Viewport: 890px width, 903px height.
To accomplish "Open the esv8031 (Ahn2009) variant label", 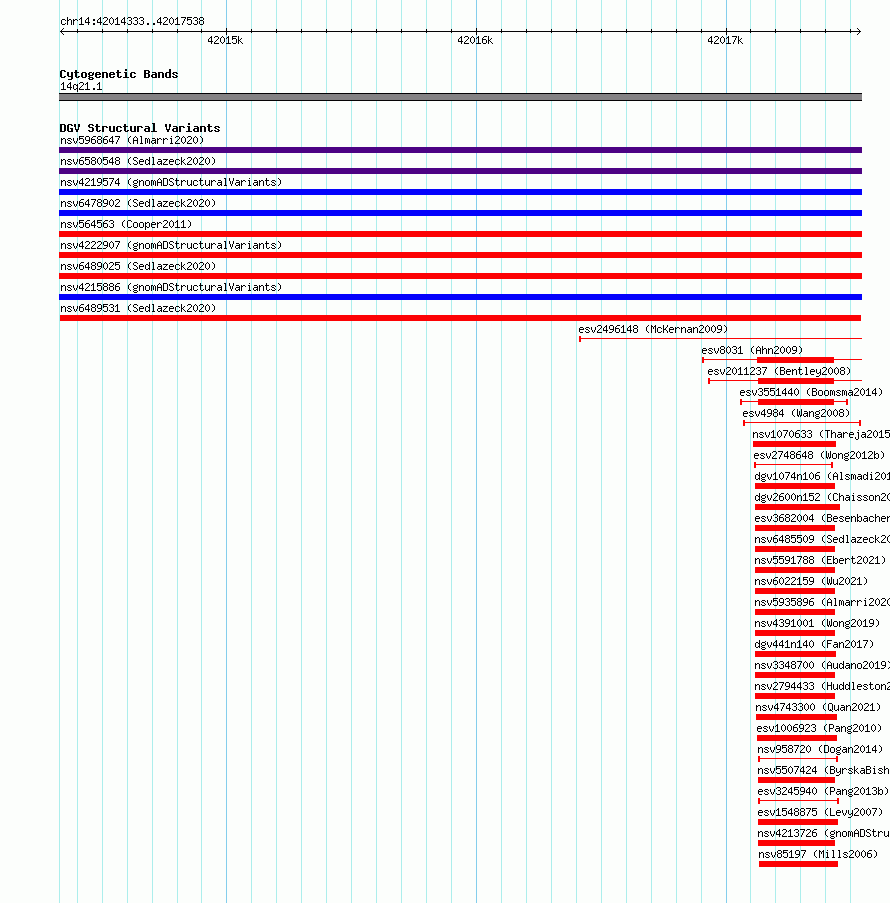I will 752,350.
